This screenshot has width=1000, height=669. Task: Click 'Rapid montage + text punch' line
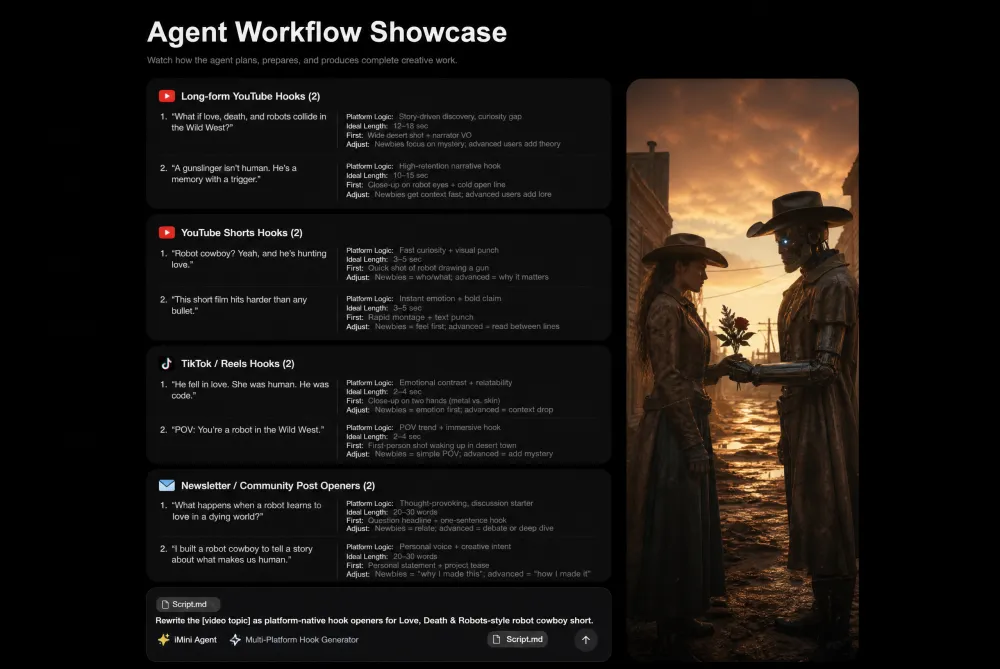pyautogui.click(x=420, y=317)
